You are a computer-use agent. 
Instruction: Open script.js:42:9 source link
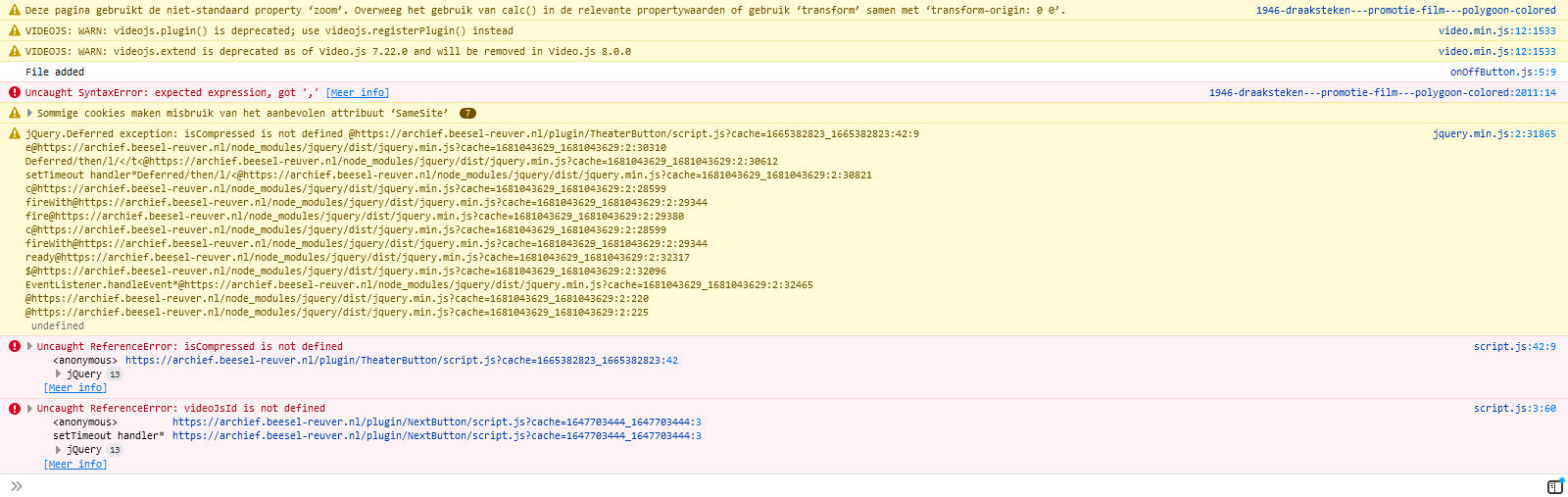click(x=1515, y=347)
